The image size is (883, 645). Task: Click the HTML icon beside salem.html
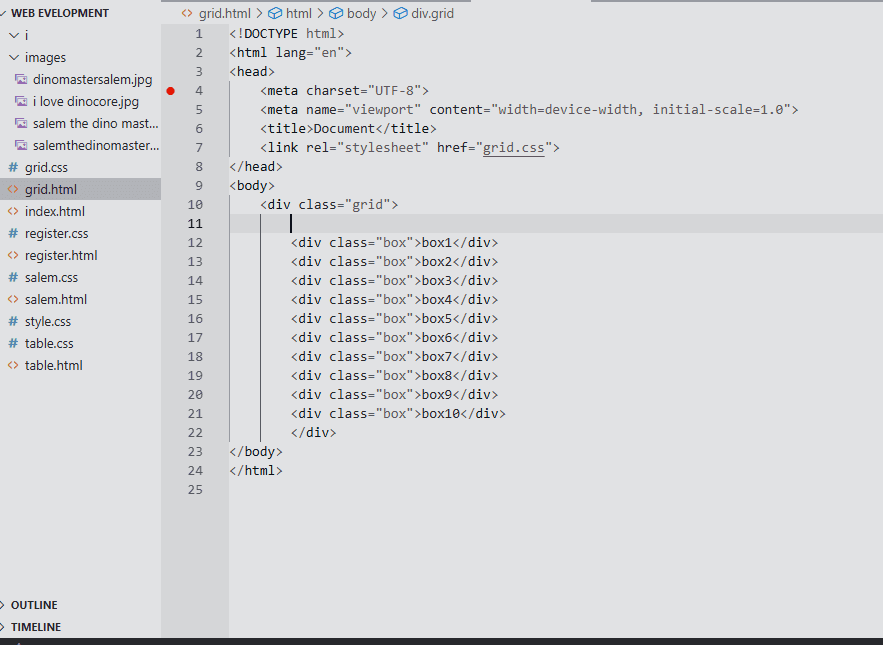pyautogui.click(x=13, y=299)
